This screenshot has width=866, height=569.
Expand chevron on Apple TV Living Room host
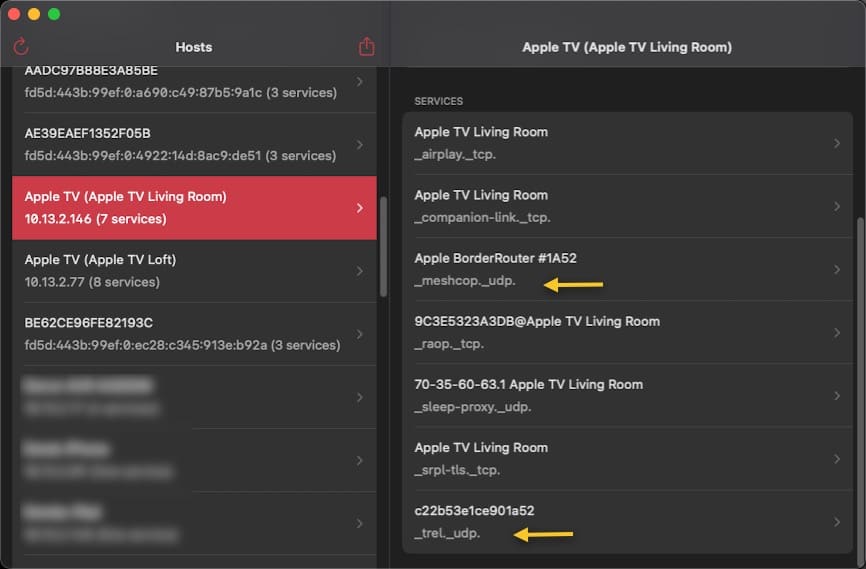360,208
